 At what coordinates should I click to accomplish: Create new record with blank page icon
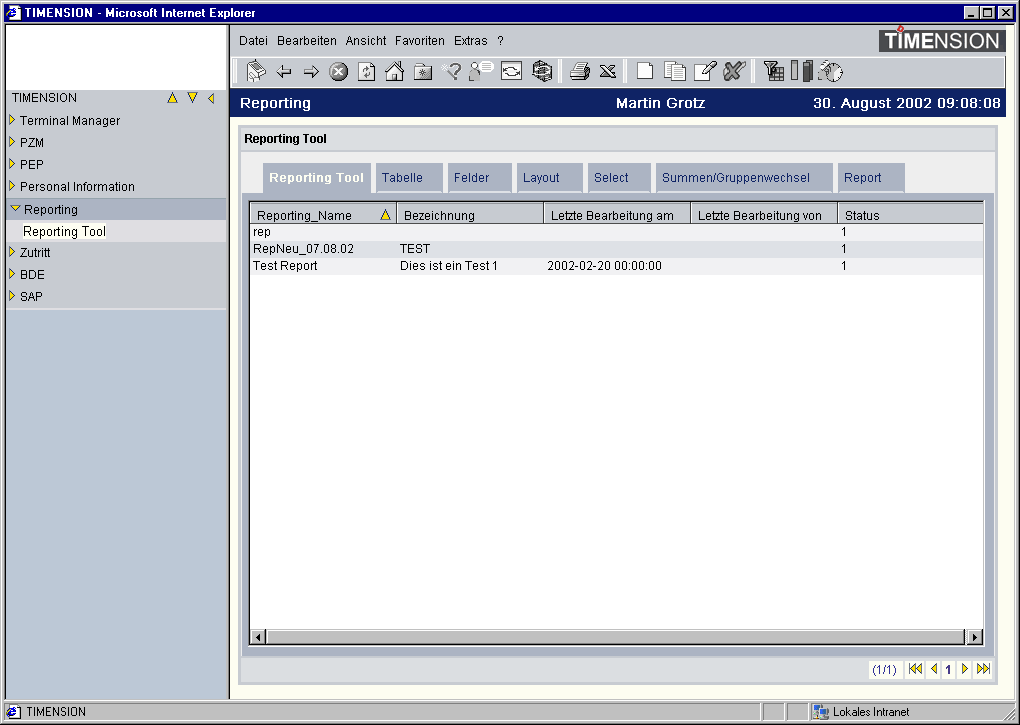tap(645, 71)
